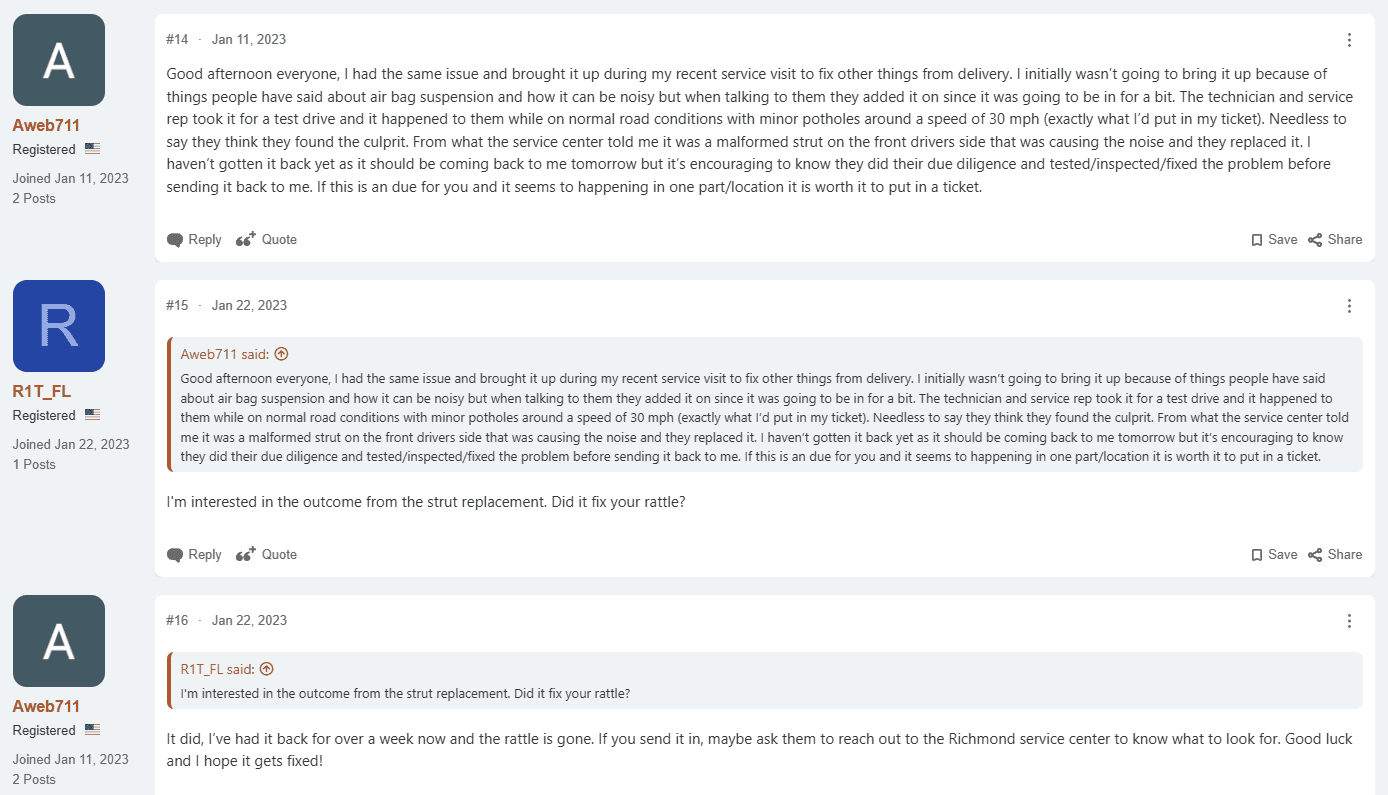Viewport: 1388px width, 795px height.
Task: Jump to the quoted Aweb711 post via the arrow icon
Action: (x=281, y=354)
